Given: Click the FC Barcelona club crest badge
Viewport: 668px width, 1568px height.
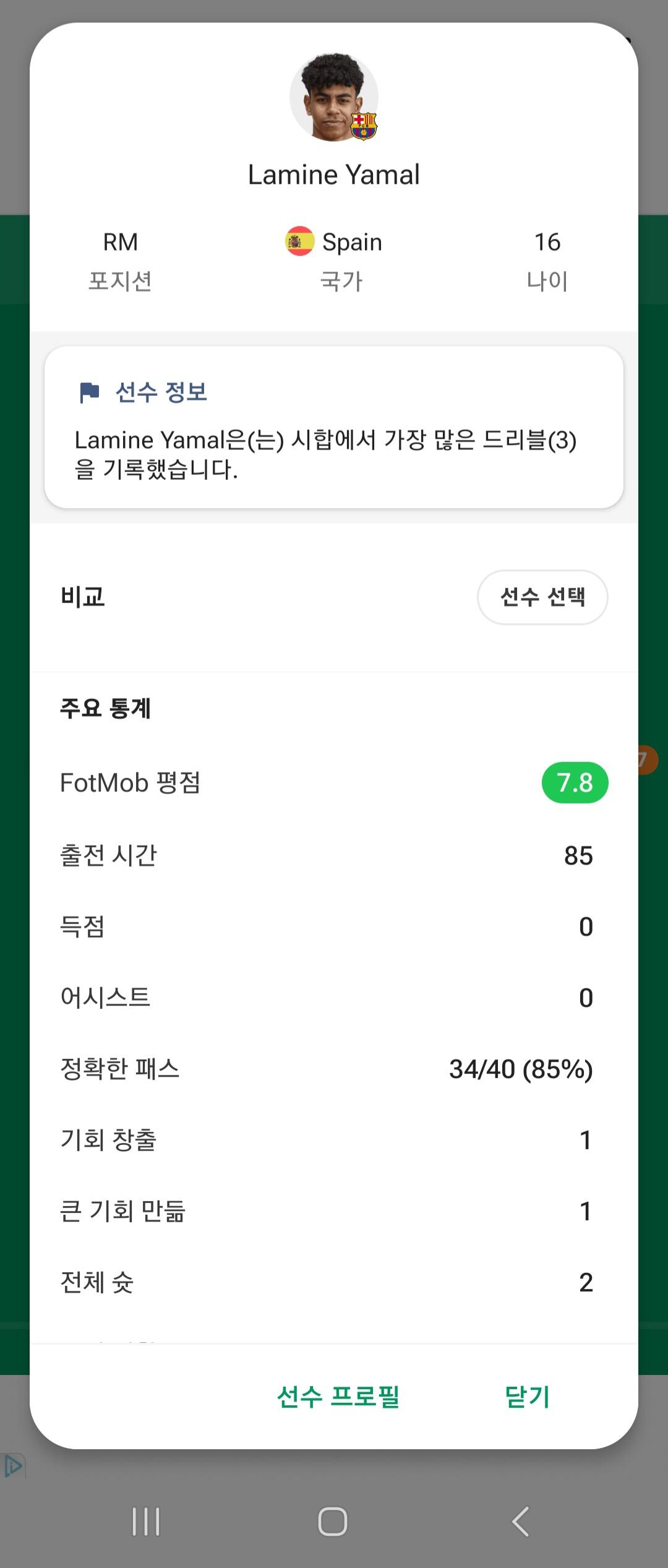Looking at the screenshot, I should (364, 126).
